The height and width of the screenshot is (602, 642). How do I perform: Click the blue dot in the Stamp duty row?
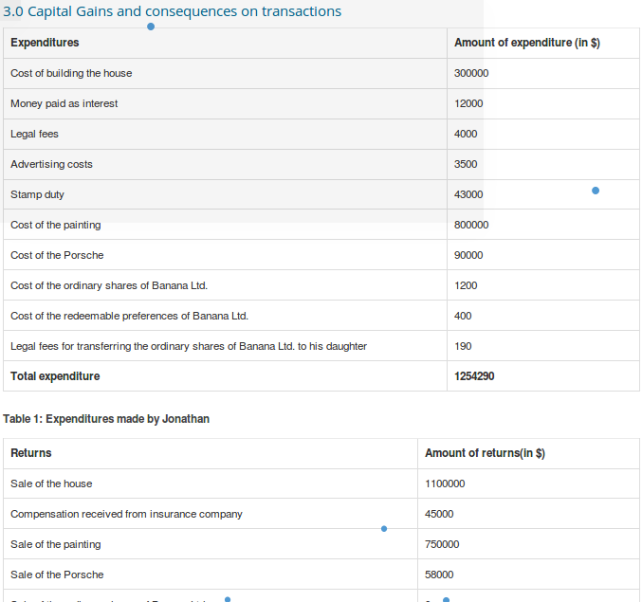pyautogui.click(x=596, y=190)
